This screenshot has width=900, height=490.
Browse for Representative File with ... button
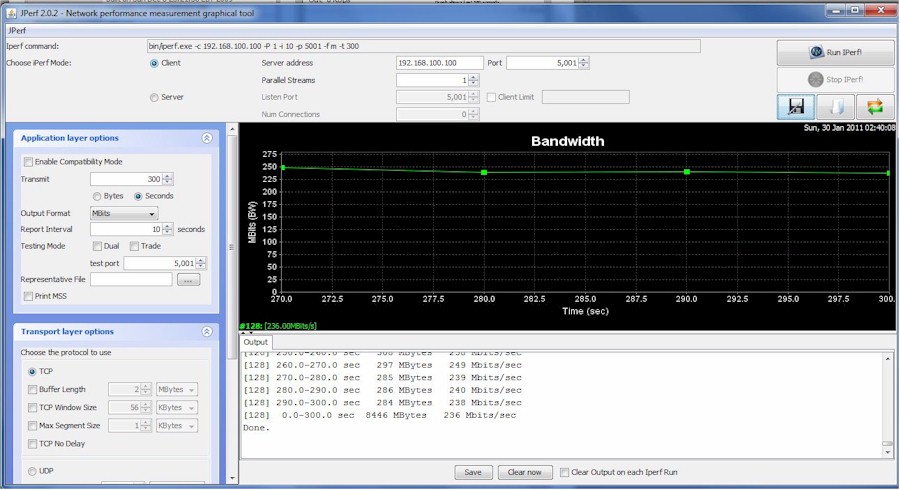188,280
